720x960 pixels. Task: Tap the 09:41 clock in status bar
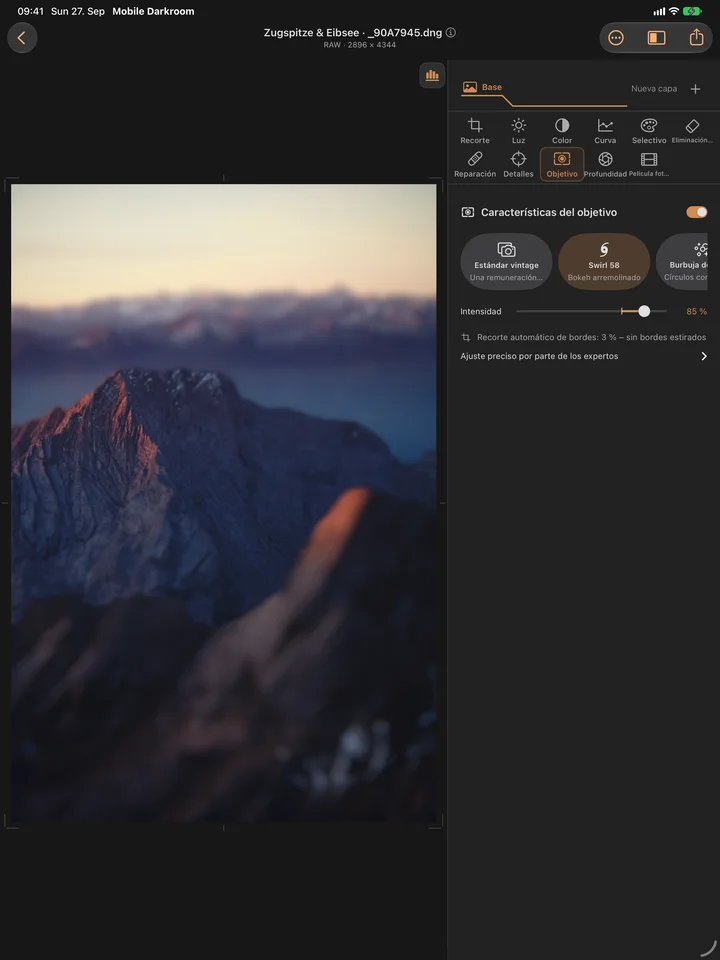[x=30, y=11]
